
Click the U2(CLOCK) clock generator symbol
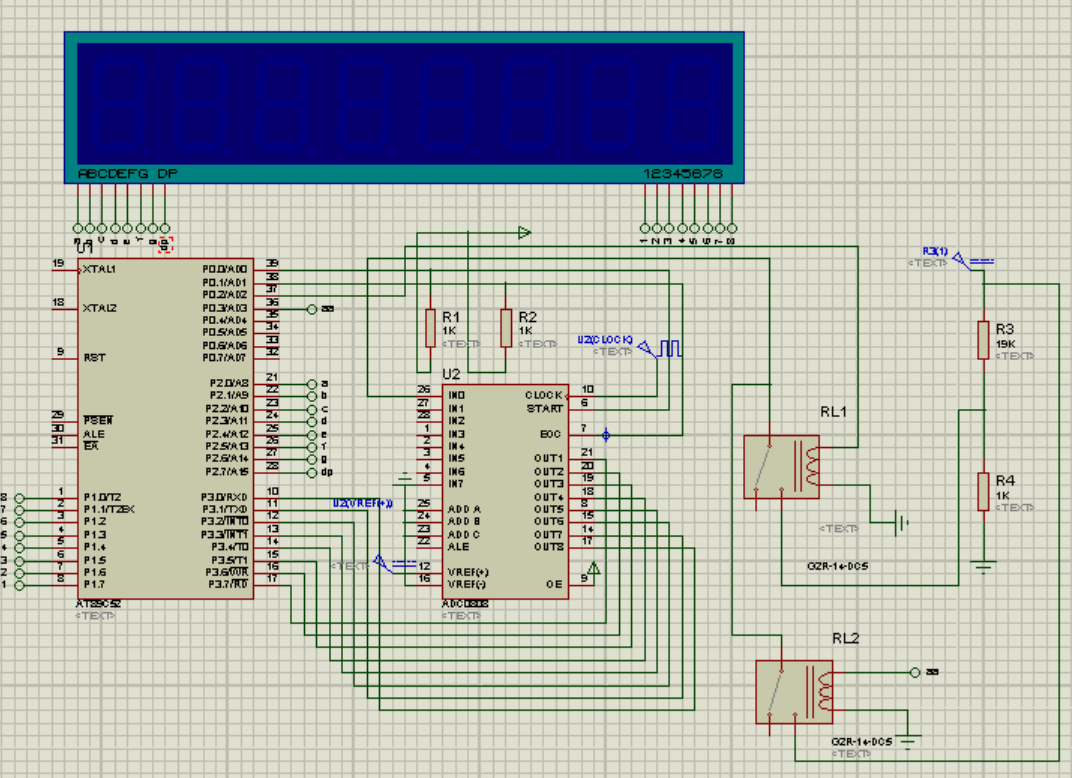[660, 349]
